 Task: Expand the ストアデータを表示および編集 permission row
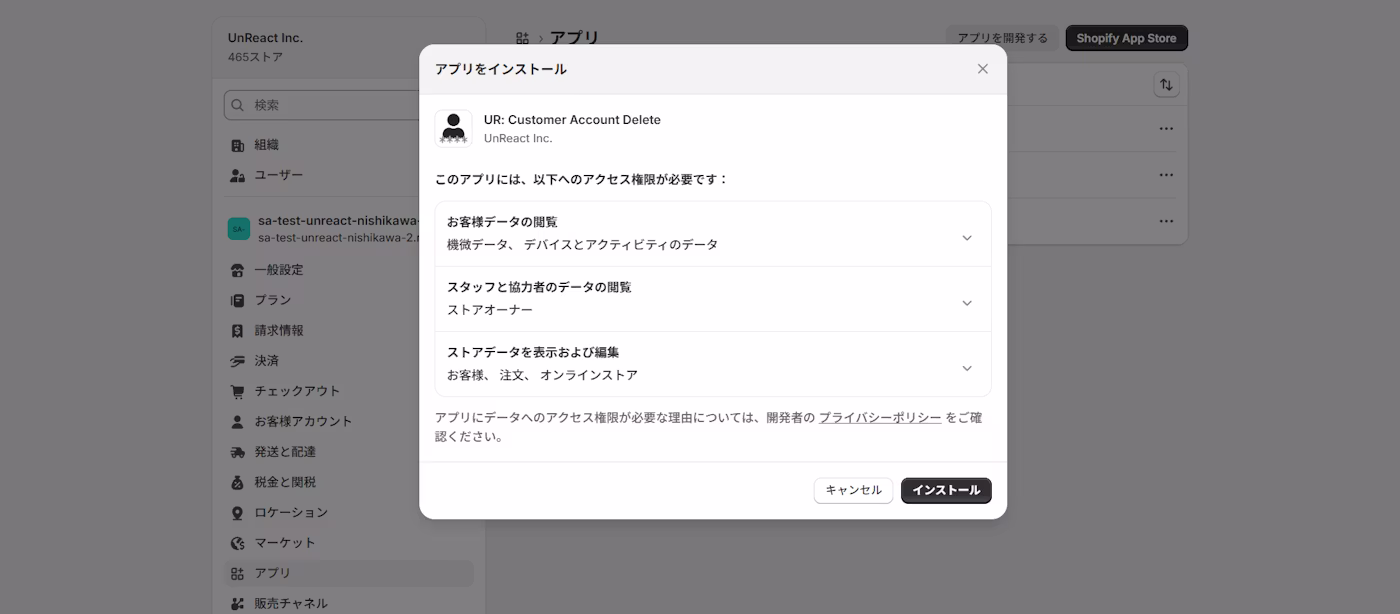[x=713, y=364]
